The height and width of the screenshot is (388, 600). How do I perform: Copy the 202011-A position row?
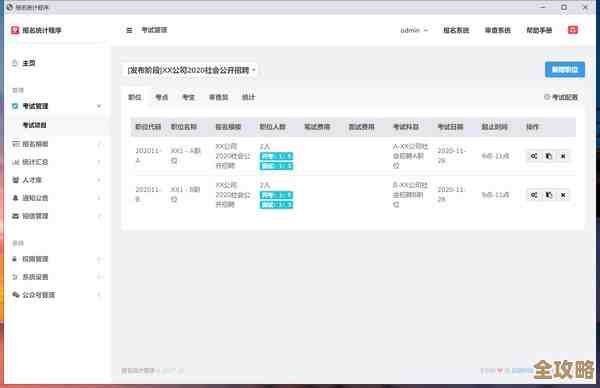[x=548, y=156]
